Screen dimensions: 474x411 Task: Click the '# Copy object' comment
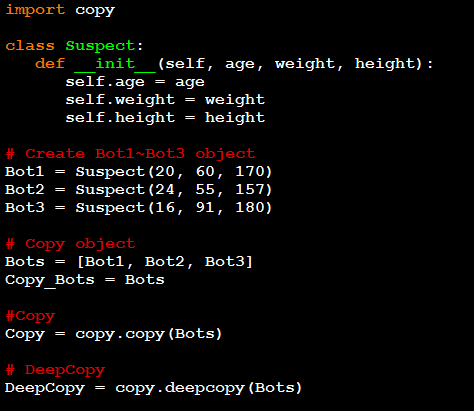[x=70, y=244]
